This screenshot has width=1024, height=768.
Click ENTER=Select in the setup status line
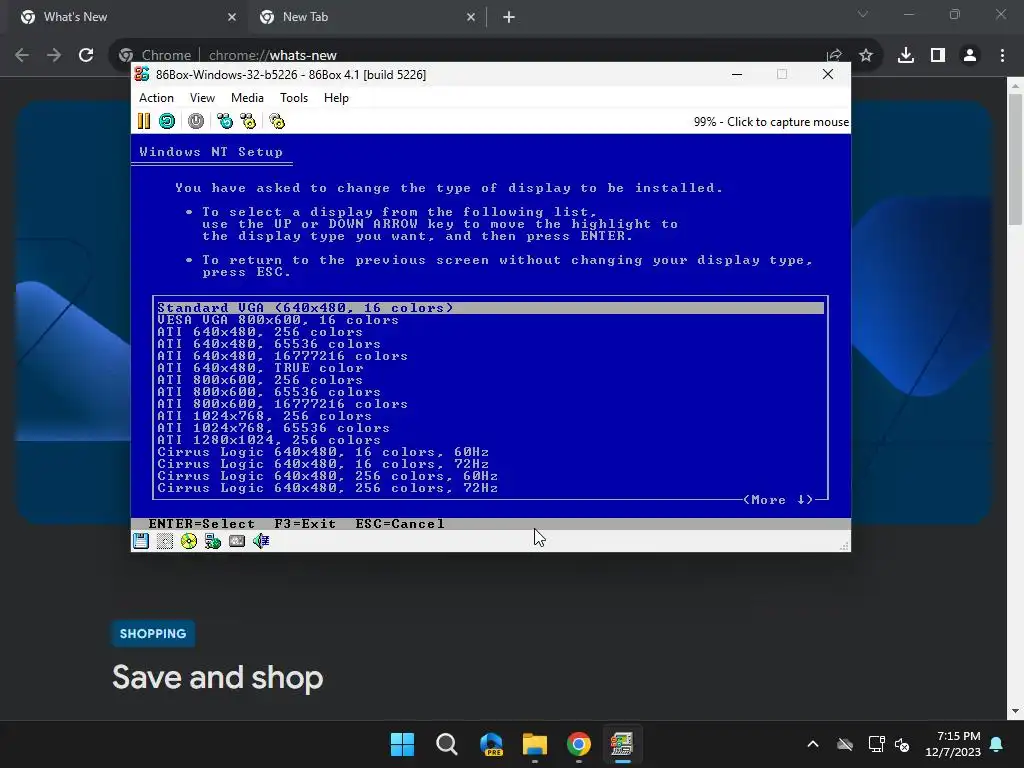(x=201, y=524)
